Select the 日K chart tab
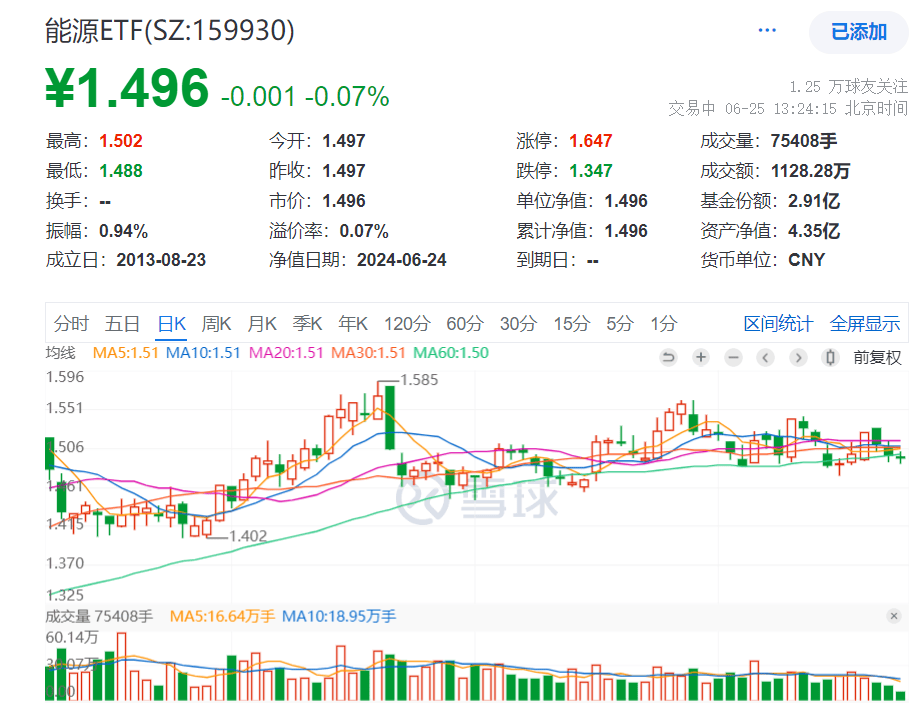Viewport: 924px width, 703px height. coord(171,324)
